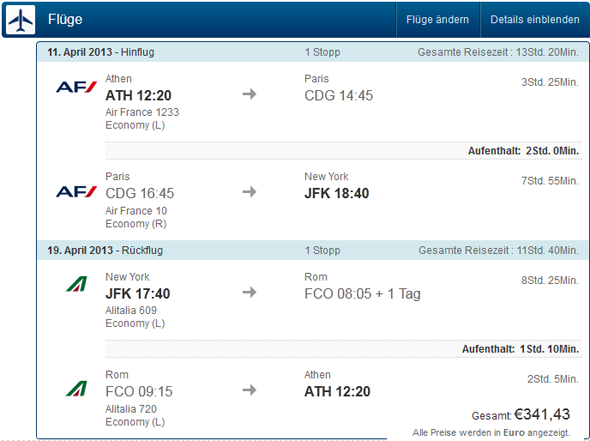
Task: Click the JFK 18:40 arrival time
Action: [x=337, y=193]
